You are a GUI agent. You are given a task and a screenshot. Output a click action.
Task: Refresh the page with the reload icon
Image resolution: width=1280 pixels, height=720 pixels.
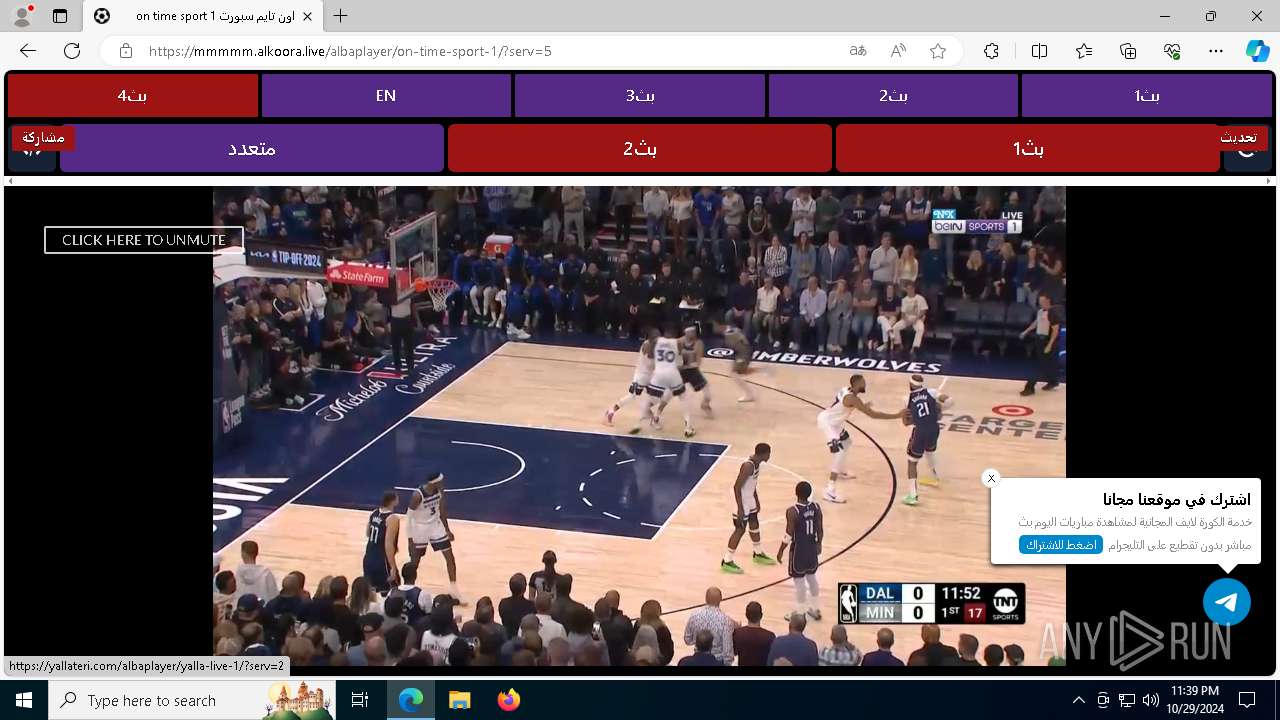coord(72,51)
